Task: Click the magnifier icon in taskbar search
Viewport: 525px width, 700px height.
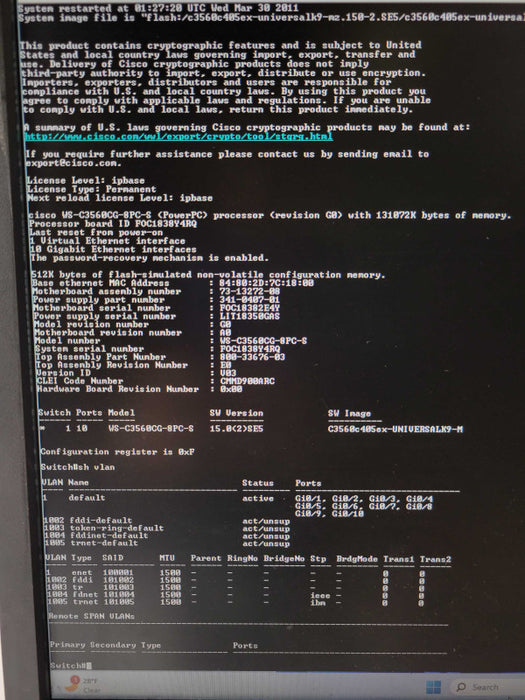Action: pos(462,687)
